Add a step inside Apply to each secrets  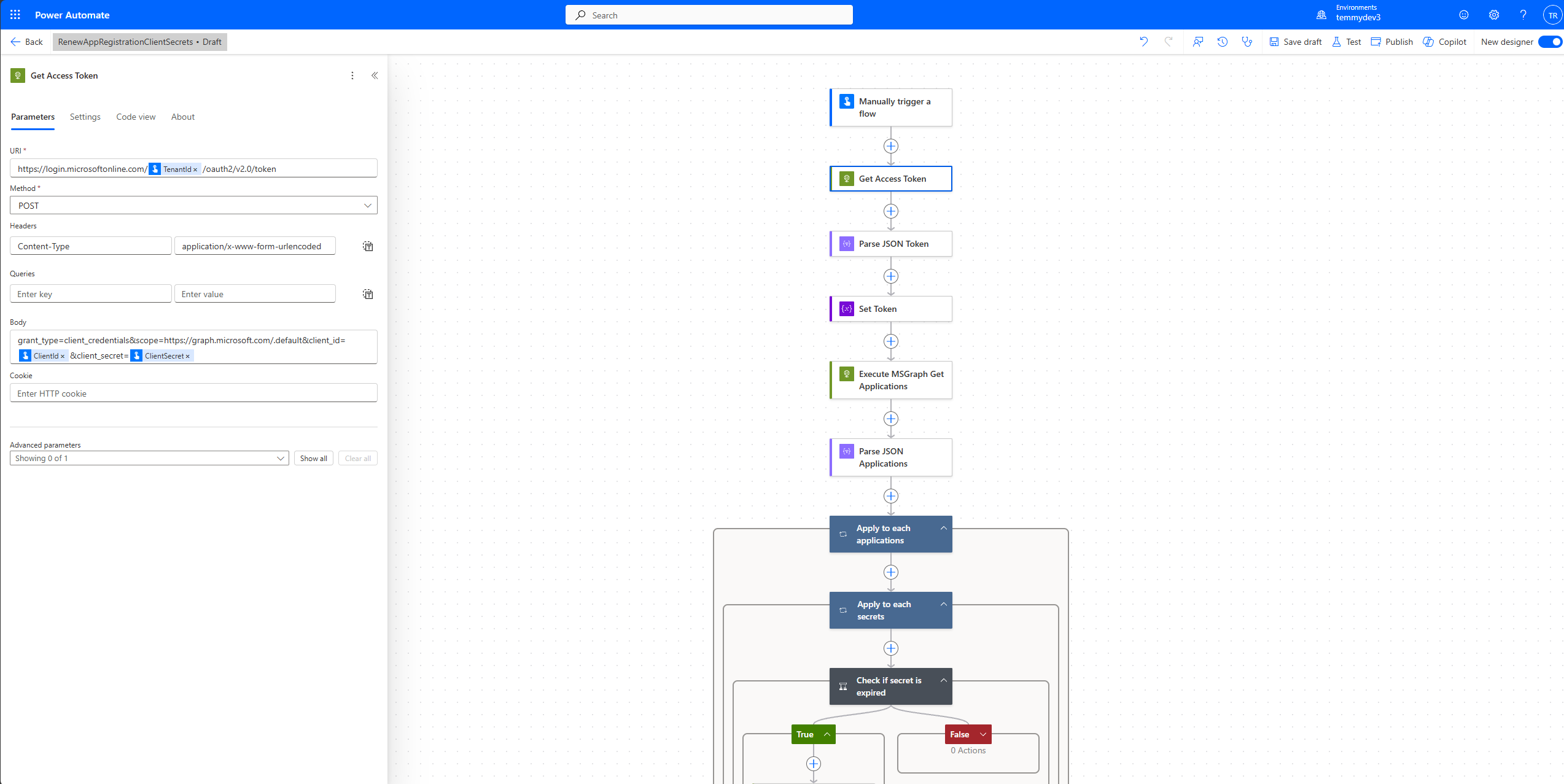point(891,648)
